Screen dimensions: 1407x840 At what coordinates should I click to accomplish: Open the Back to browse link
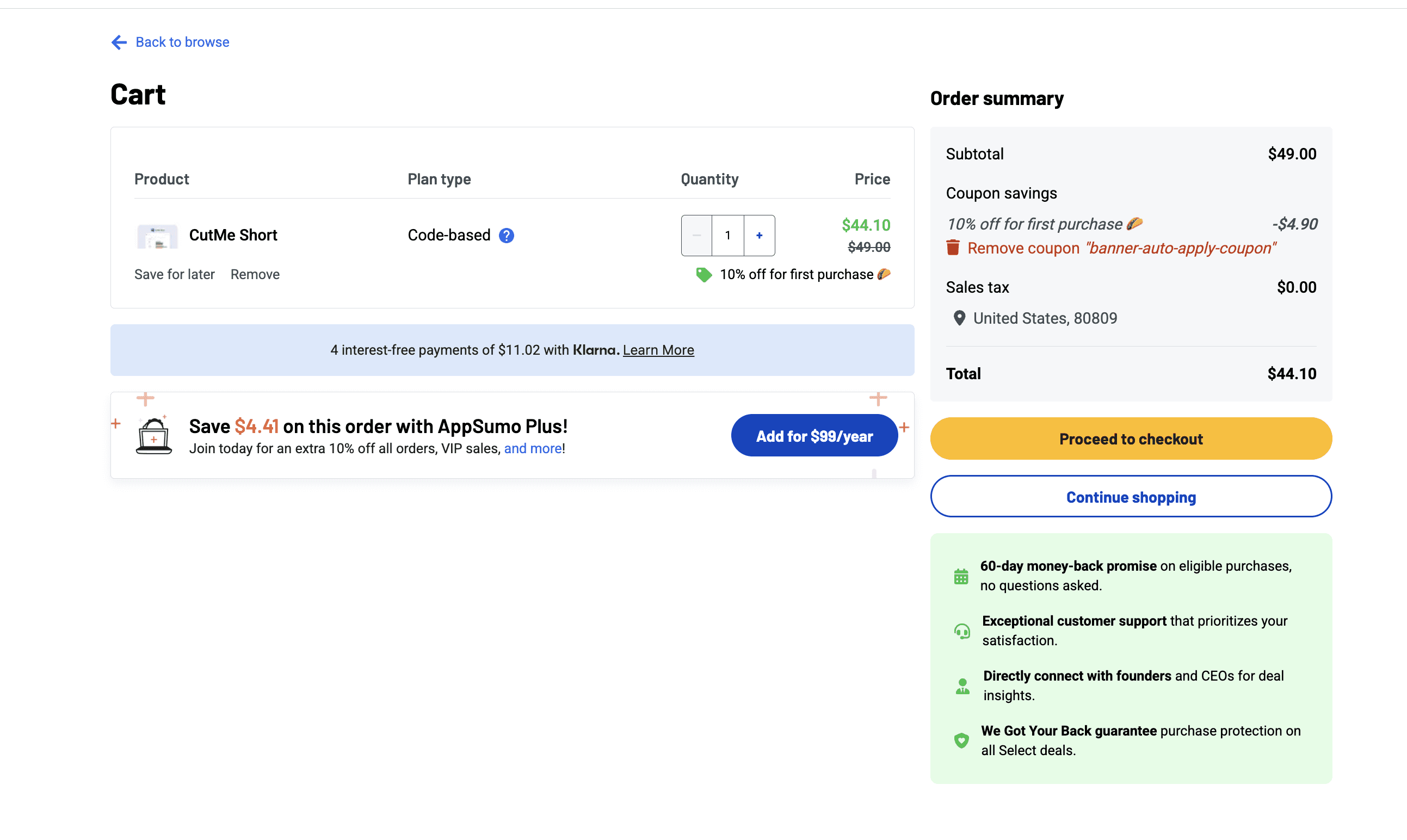(x=182, y=42)
